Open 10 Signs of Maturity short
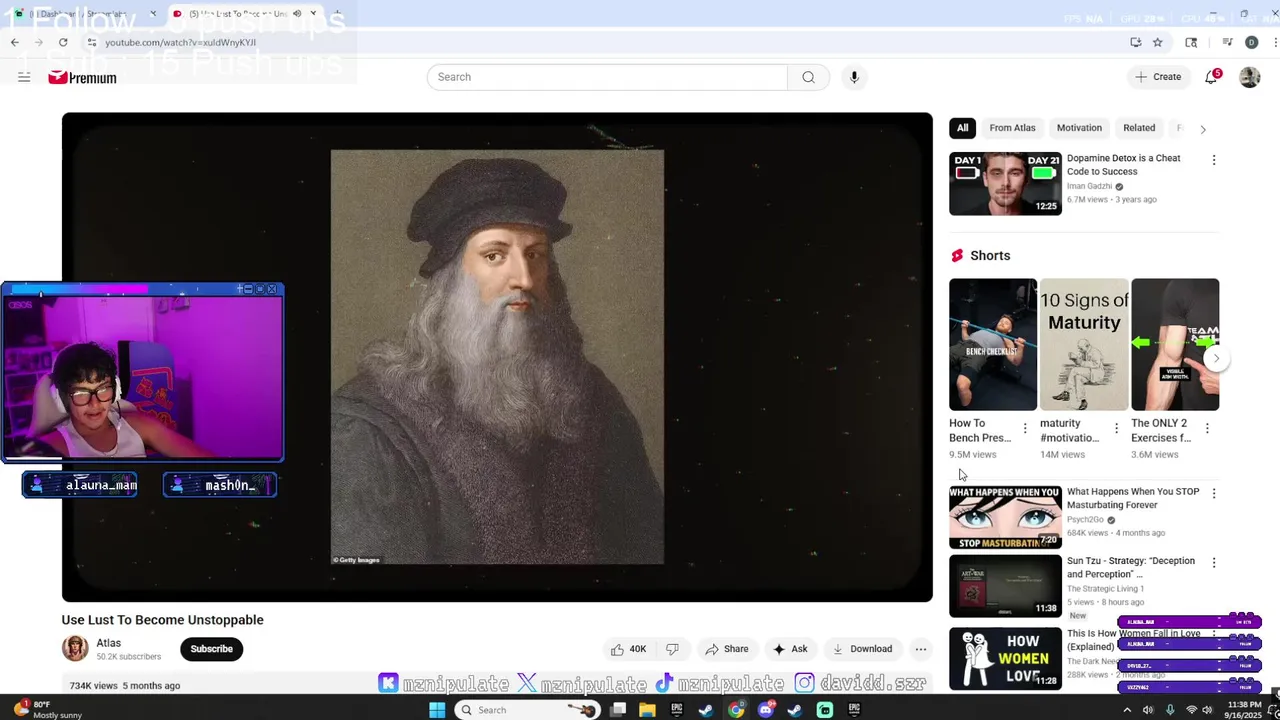 [1084, 344]
